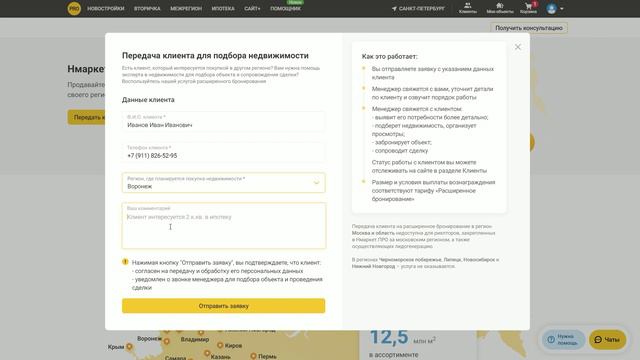Screen dimensions: 640x360
Task: Focus the Ваш комментарий text area
Action: click(x=223, y=226)
